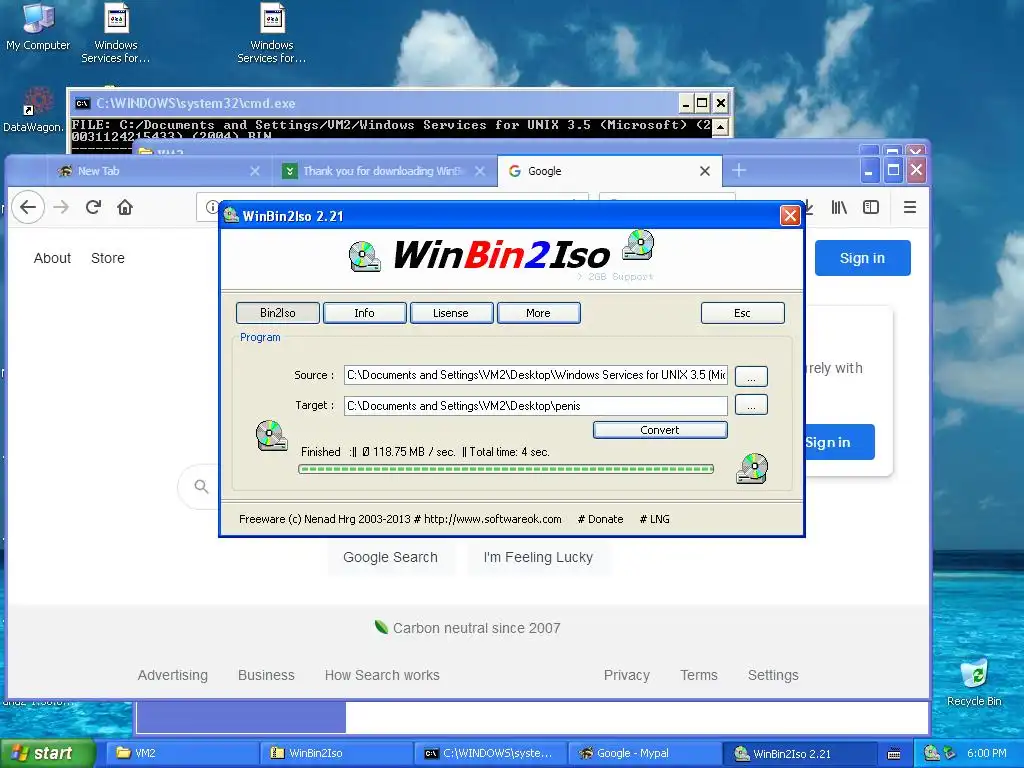
Task: Select the first Windows Services for… desktop file
Action: (x=116, y=33)
